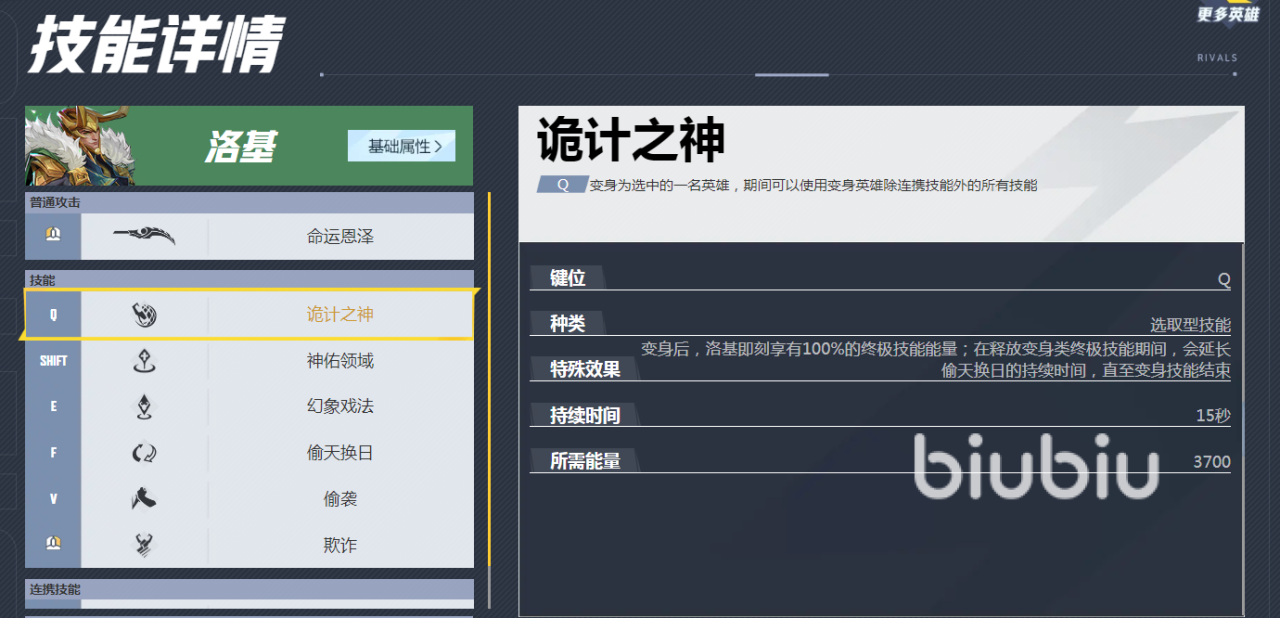Viewport: 1280px width, 618px height.
Task: Click the 偷天换日 skill icon
Action: [x=144, y=453]
